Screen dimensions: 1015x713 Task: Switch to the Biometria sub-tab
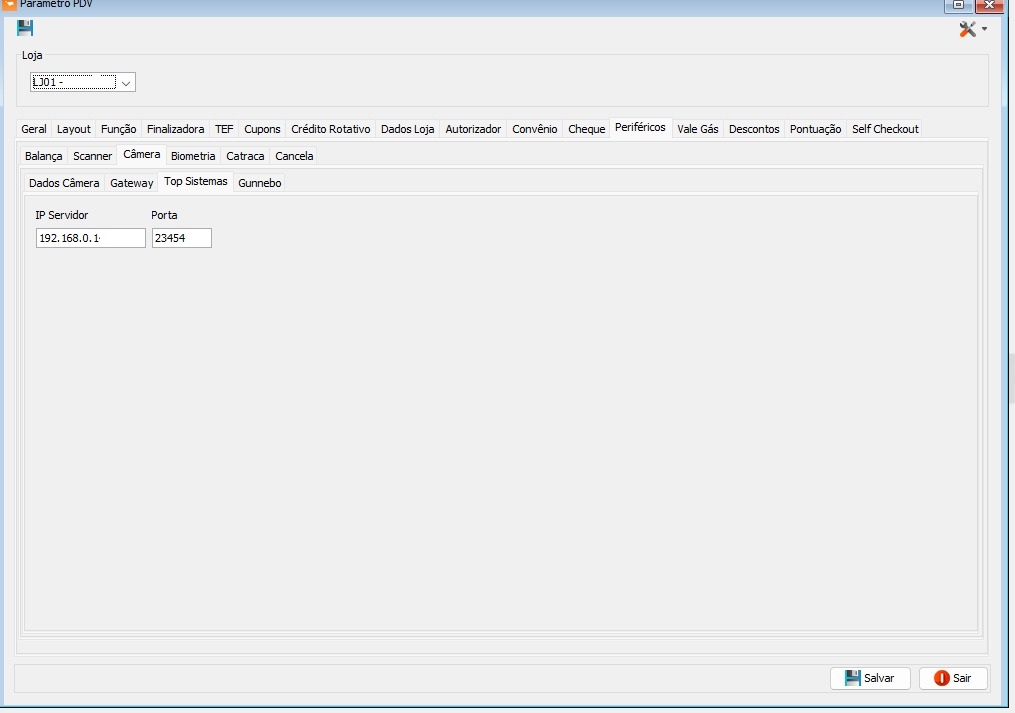(x=192, y=156)
